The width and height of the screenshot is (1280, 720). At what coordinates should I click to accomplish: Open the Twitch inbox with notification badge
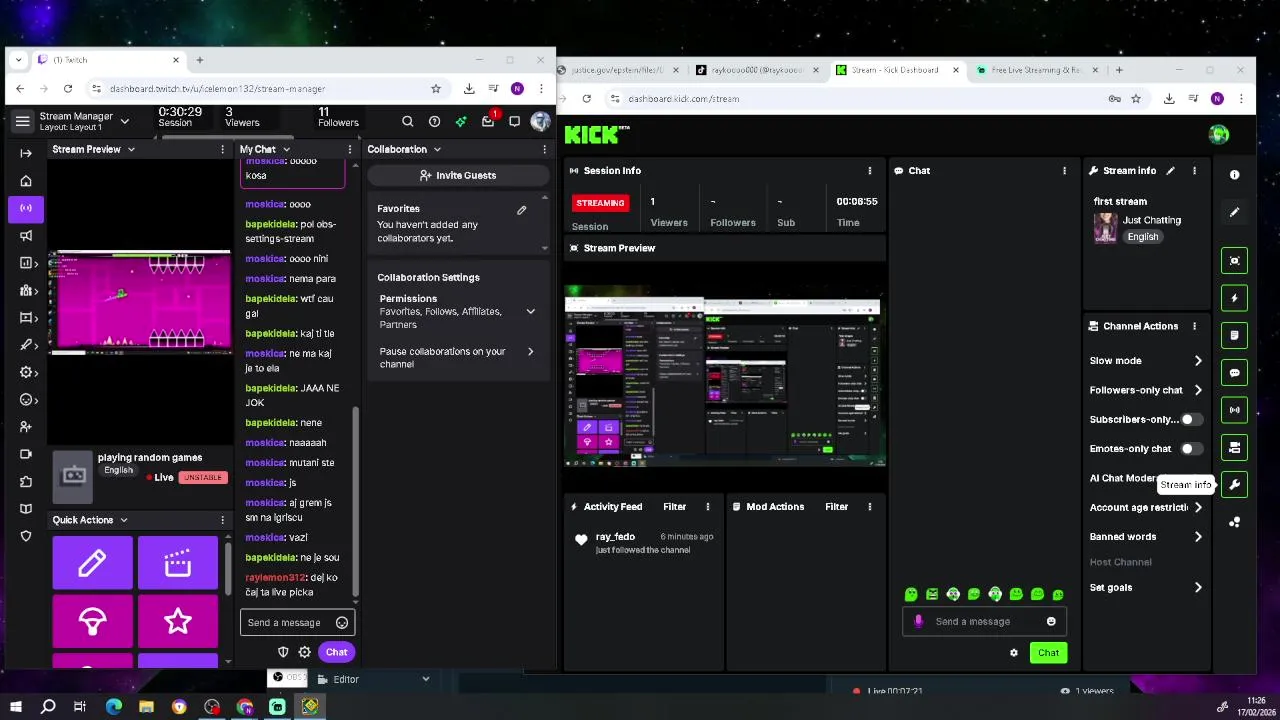488,121
